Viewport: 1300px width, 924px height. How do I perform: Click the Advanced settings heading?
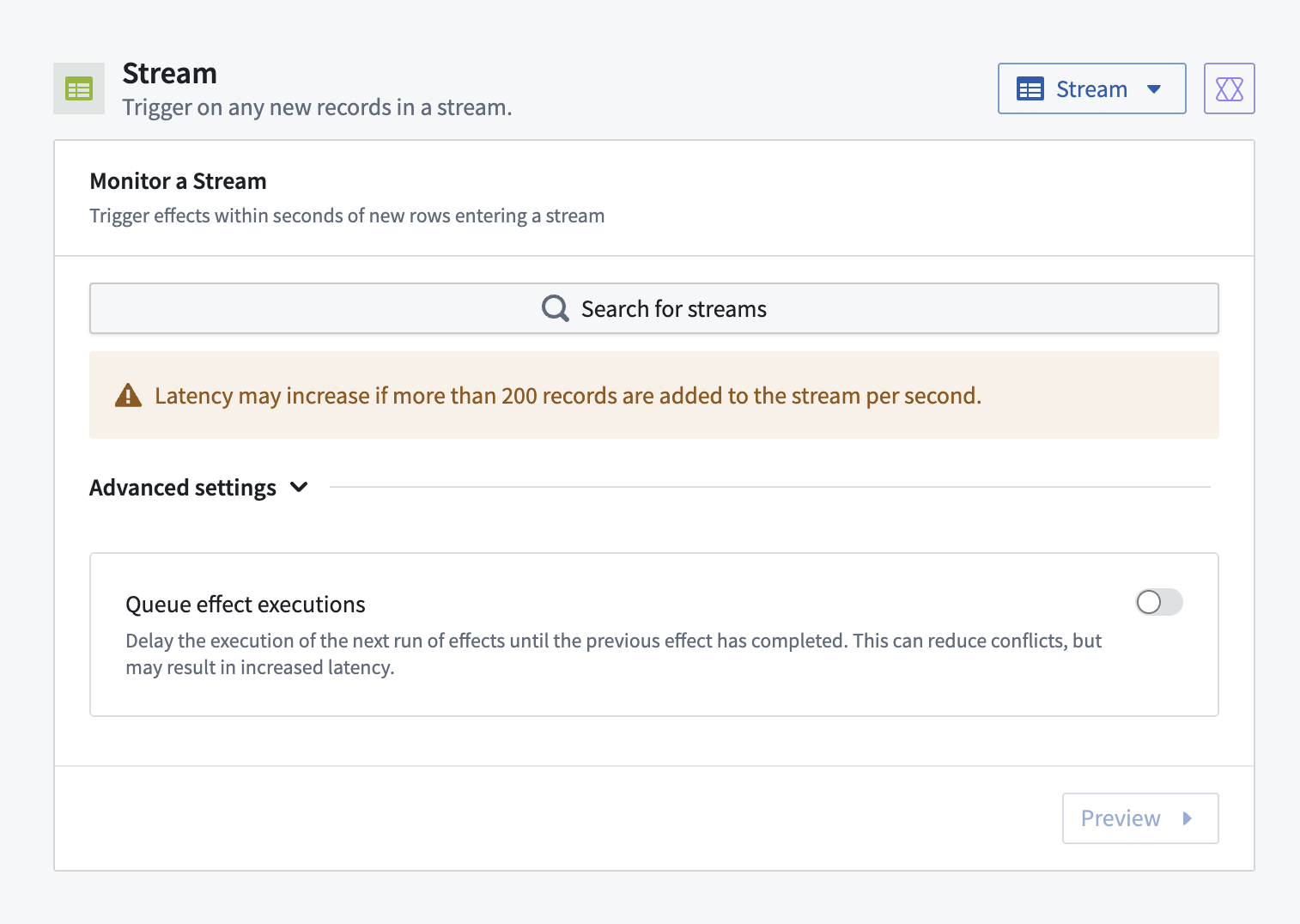(183, 488)
